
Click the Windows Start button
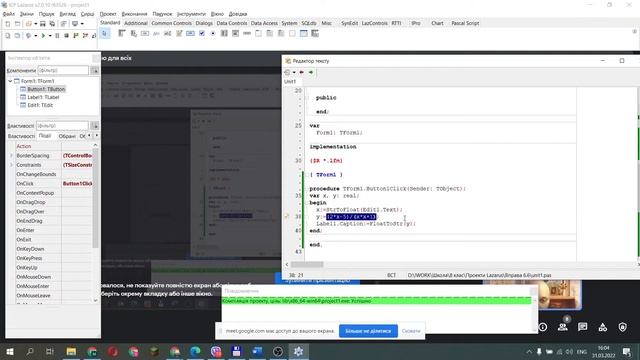[10, 351]
